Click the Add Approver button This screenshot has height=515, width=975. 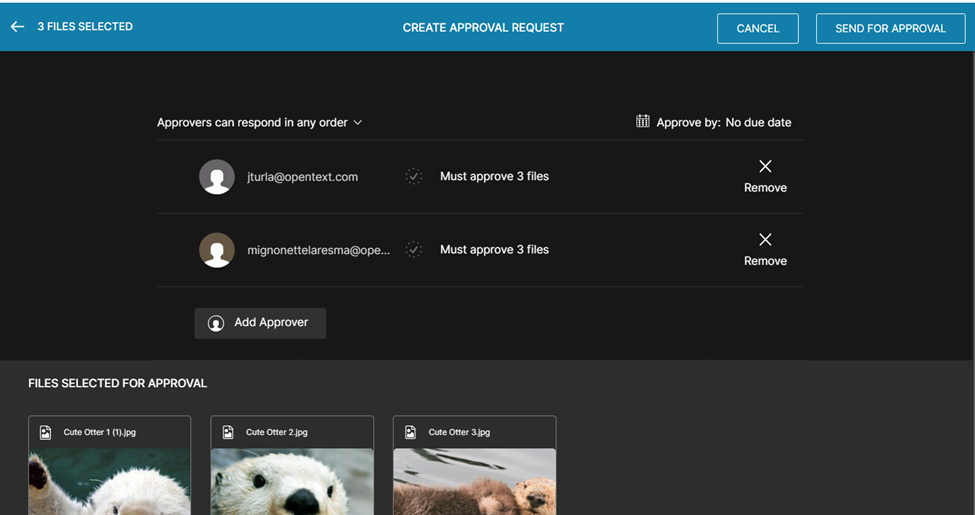coord(260,323)
